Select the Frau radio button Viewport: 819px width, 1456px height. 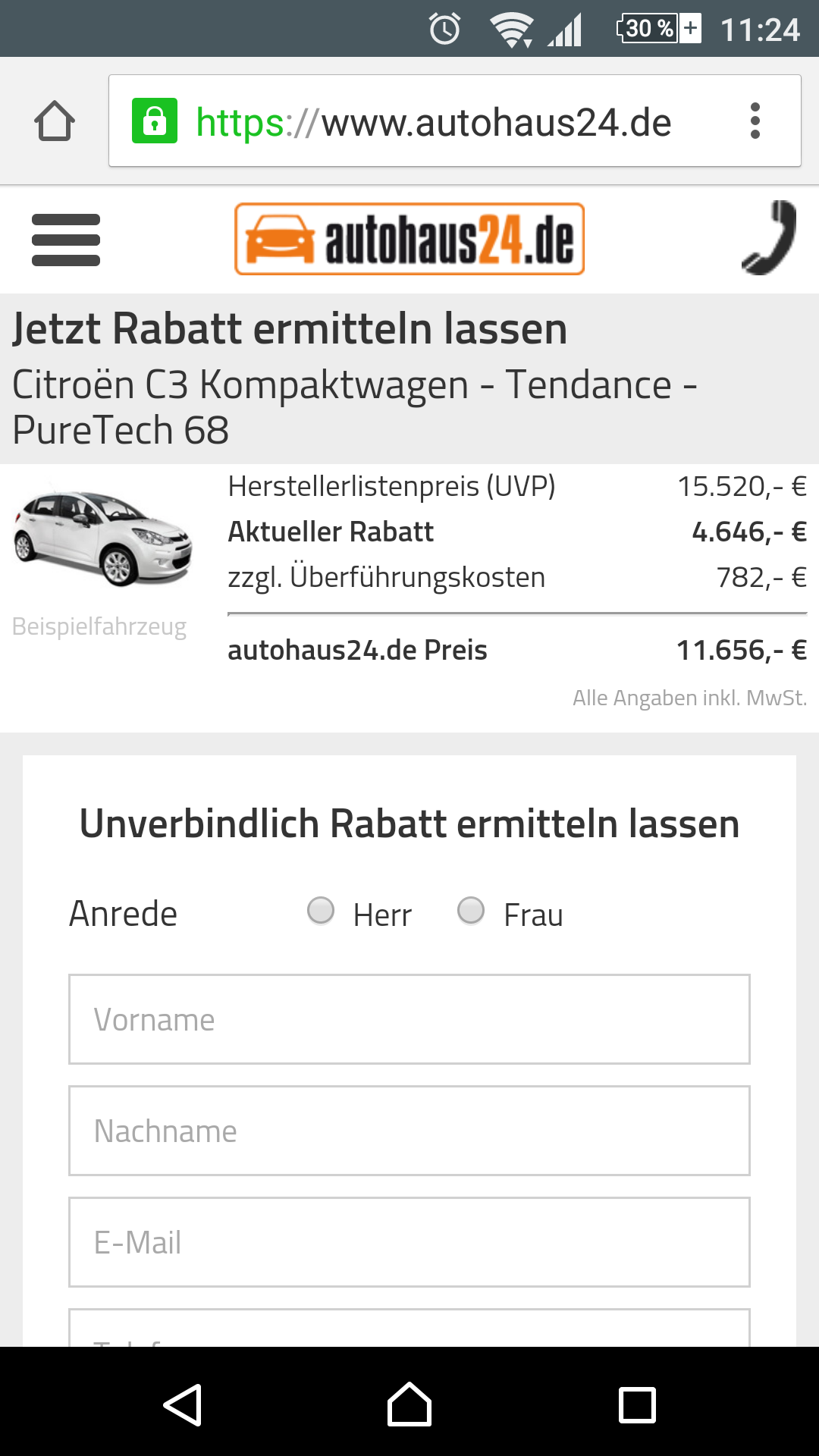[471, 910]
